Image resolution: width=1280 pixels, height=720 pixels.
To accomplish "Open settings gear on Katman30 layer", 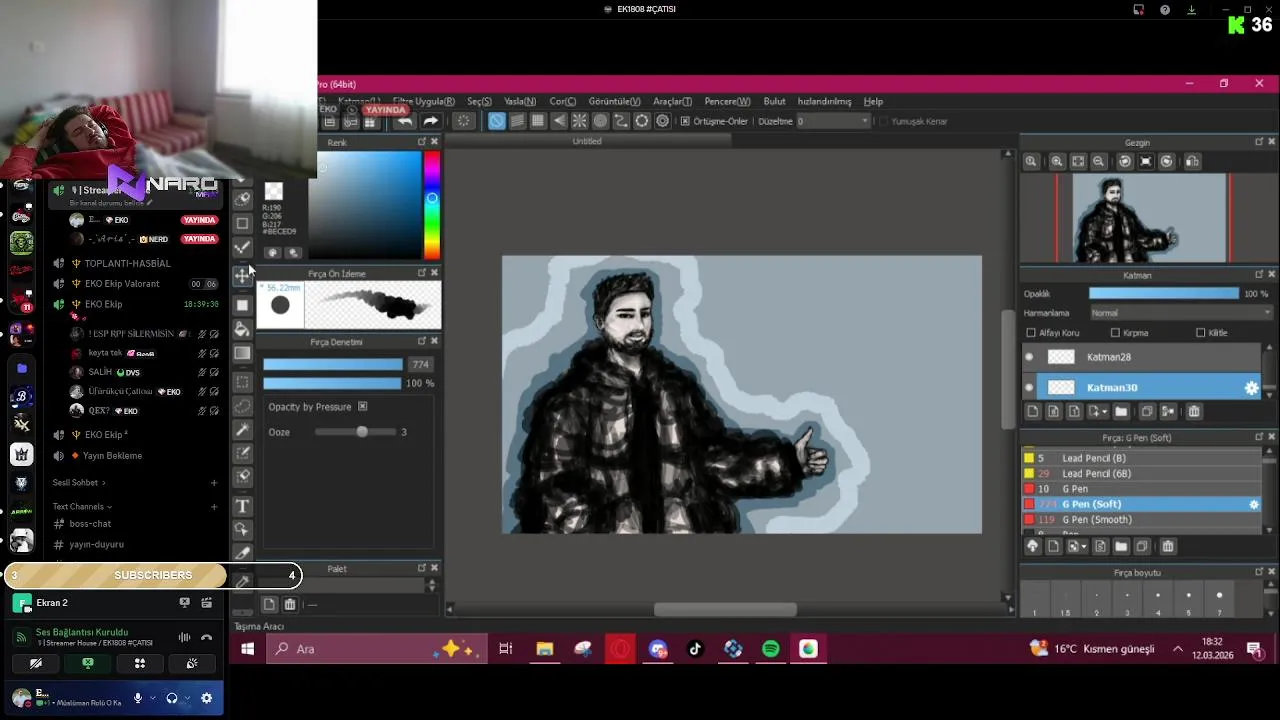I will tap(1251, 388).
